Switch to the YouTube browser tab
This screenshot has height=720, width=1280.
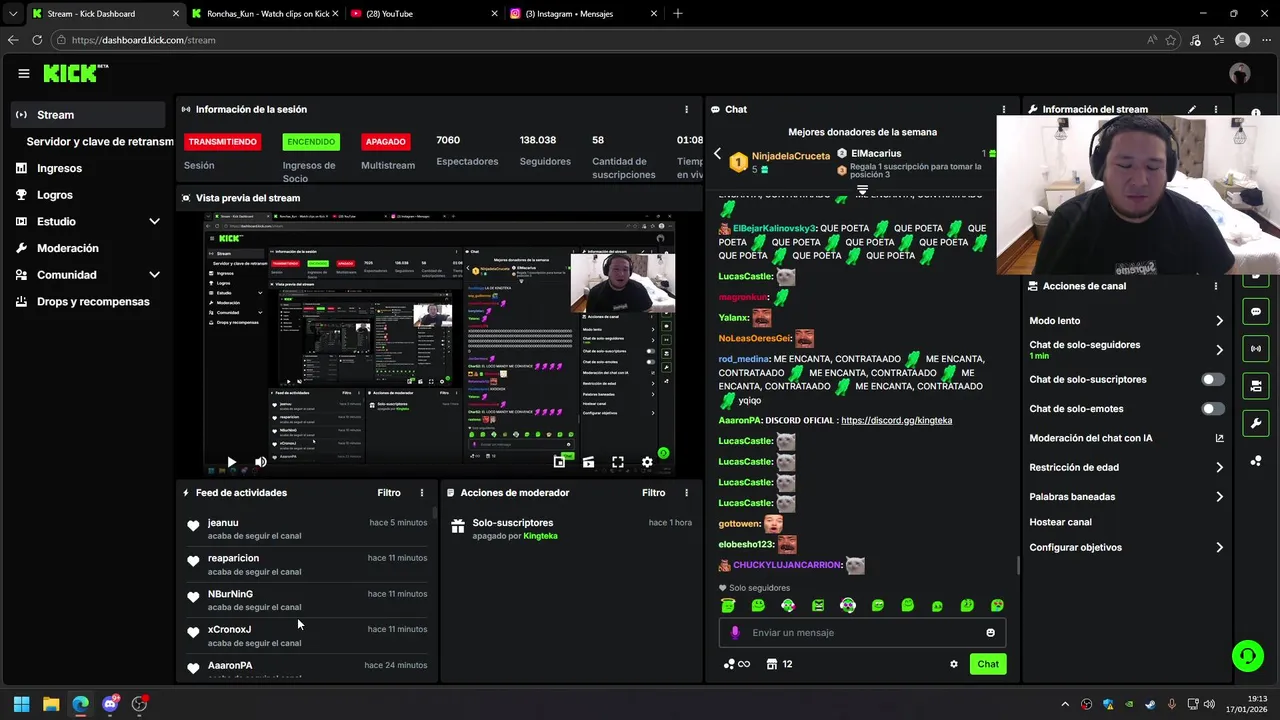pyautogui.click(x=424, y=14)
